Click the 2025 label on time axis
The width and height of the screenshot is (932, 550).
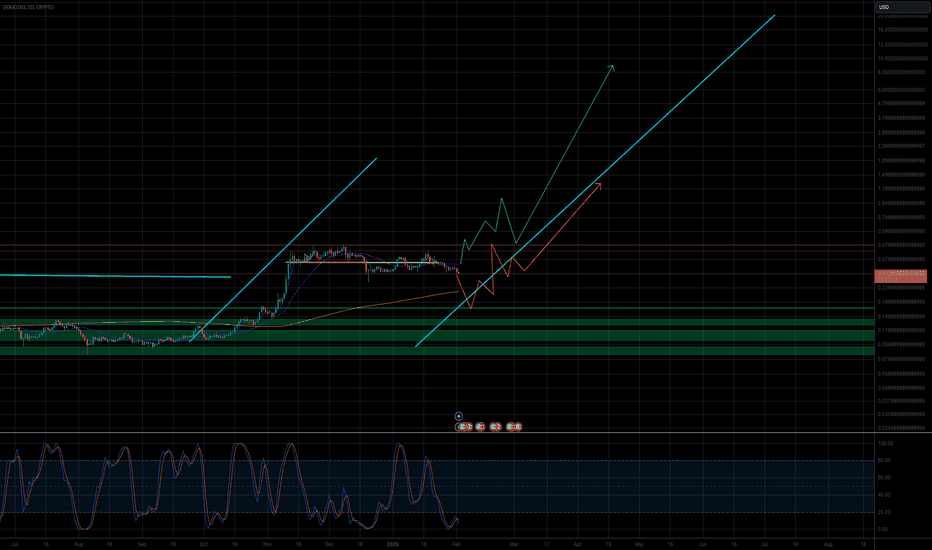pyautogui.click(x=392, y=544)
